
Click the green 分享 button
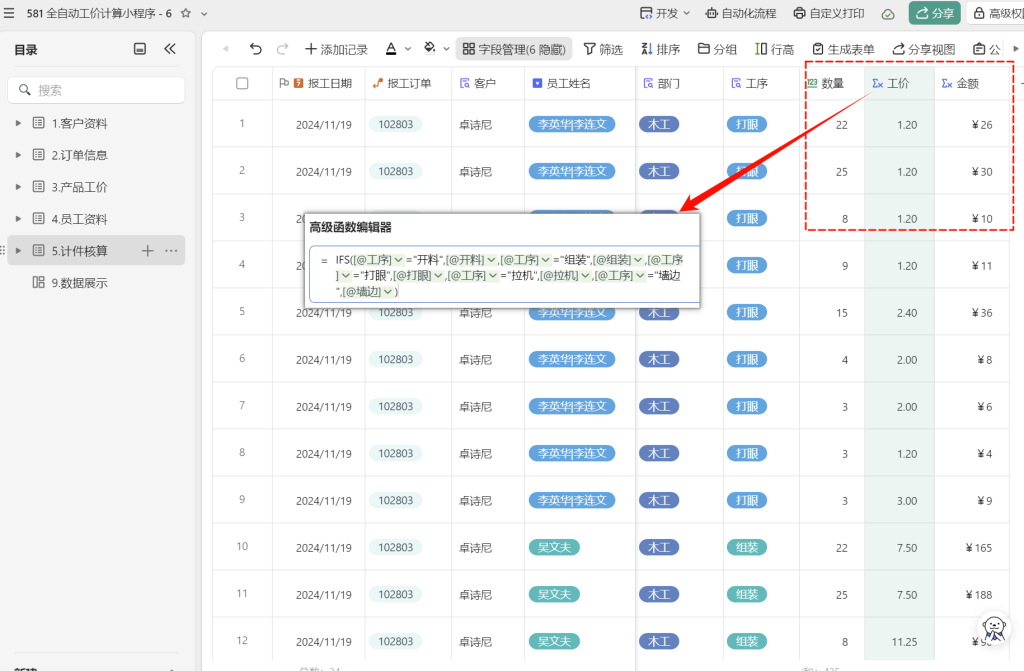pyautogui.click(x=935, y=13)
